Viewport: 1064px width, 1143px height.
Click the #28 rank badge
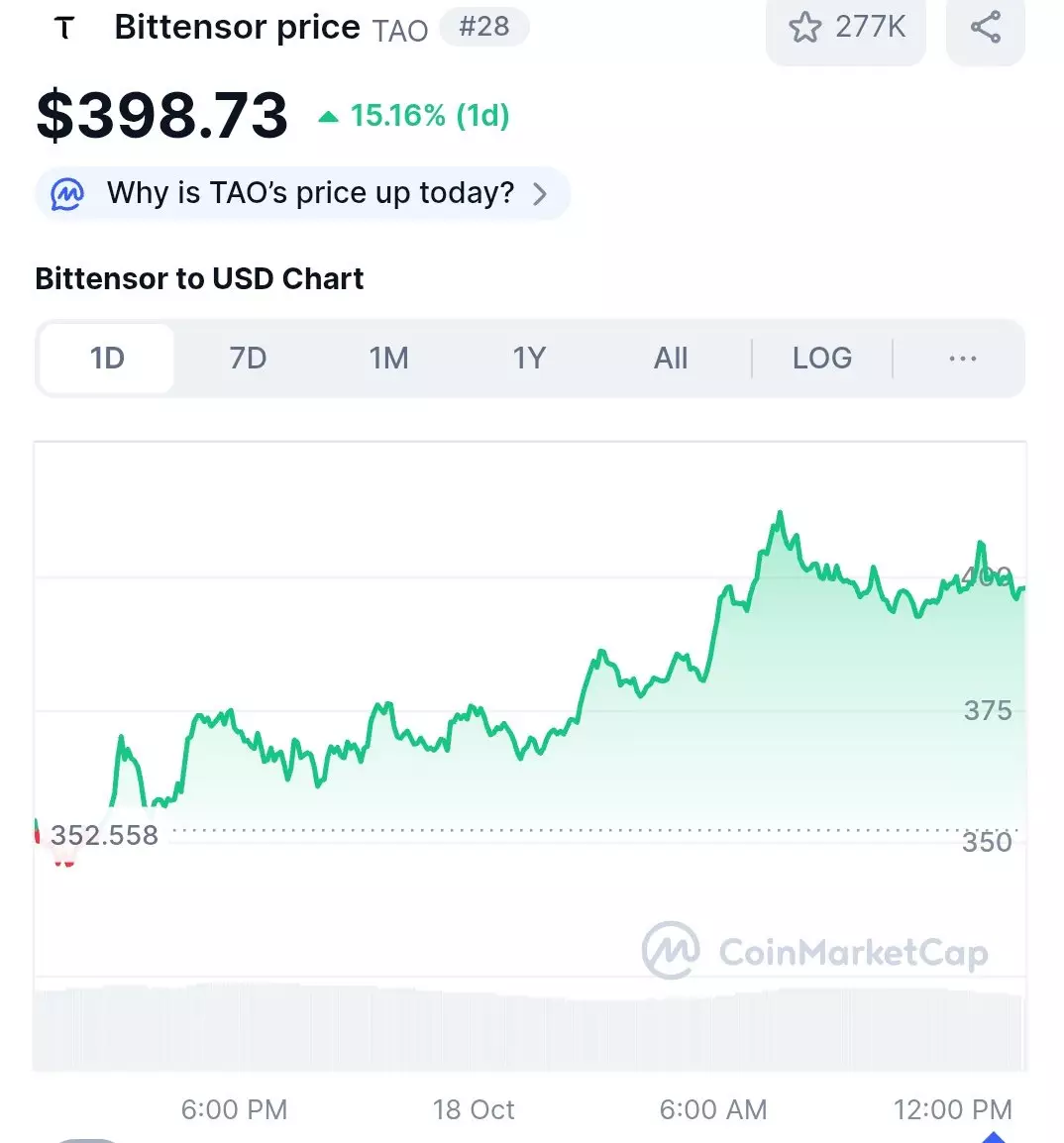(x=483, y=27)
